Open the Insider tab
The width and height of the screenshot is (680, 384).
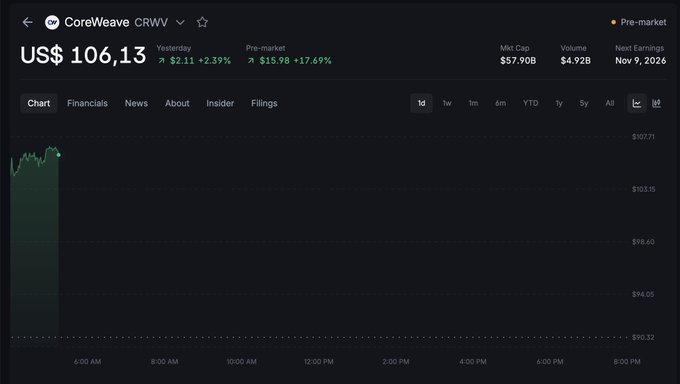point(220,103)
